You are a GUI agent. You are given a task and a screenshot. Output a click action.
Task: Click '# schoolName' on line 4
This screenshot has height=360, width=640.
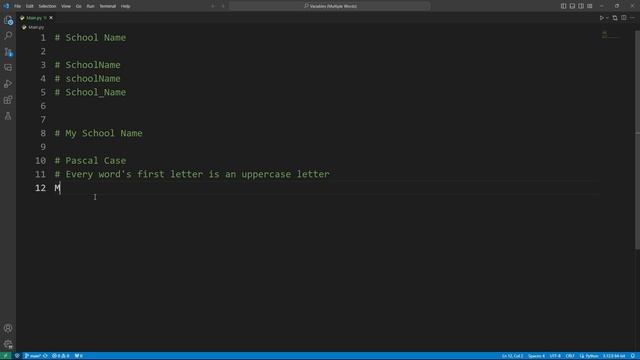pyautogui.click(x=87, y=79)
